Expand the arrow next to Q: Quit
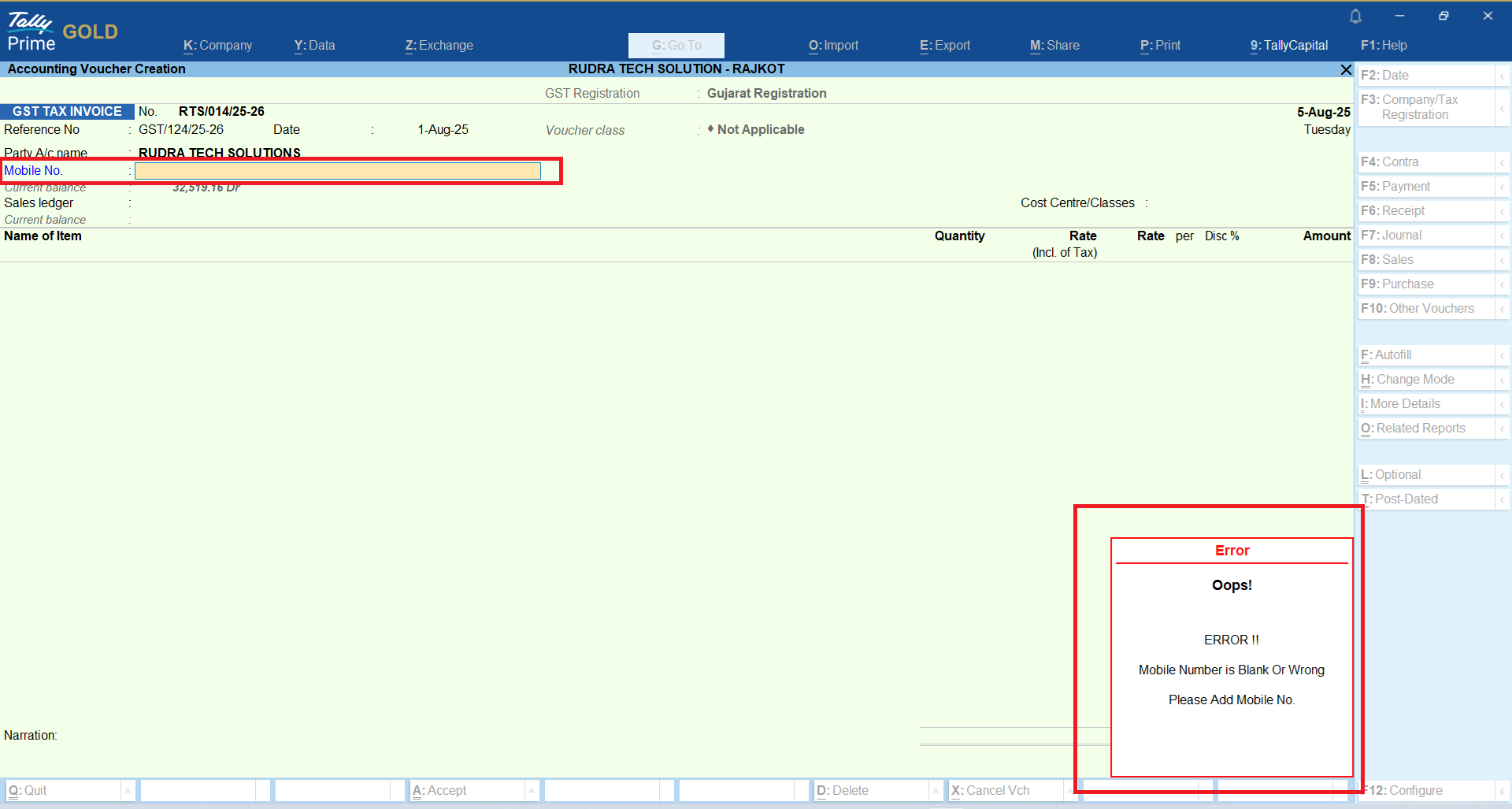Image resolution: width=1512 pixels, height=809 pixels. pos(128,791)
